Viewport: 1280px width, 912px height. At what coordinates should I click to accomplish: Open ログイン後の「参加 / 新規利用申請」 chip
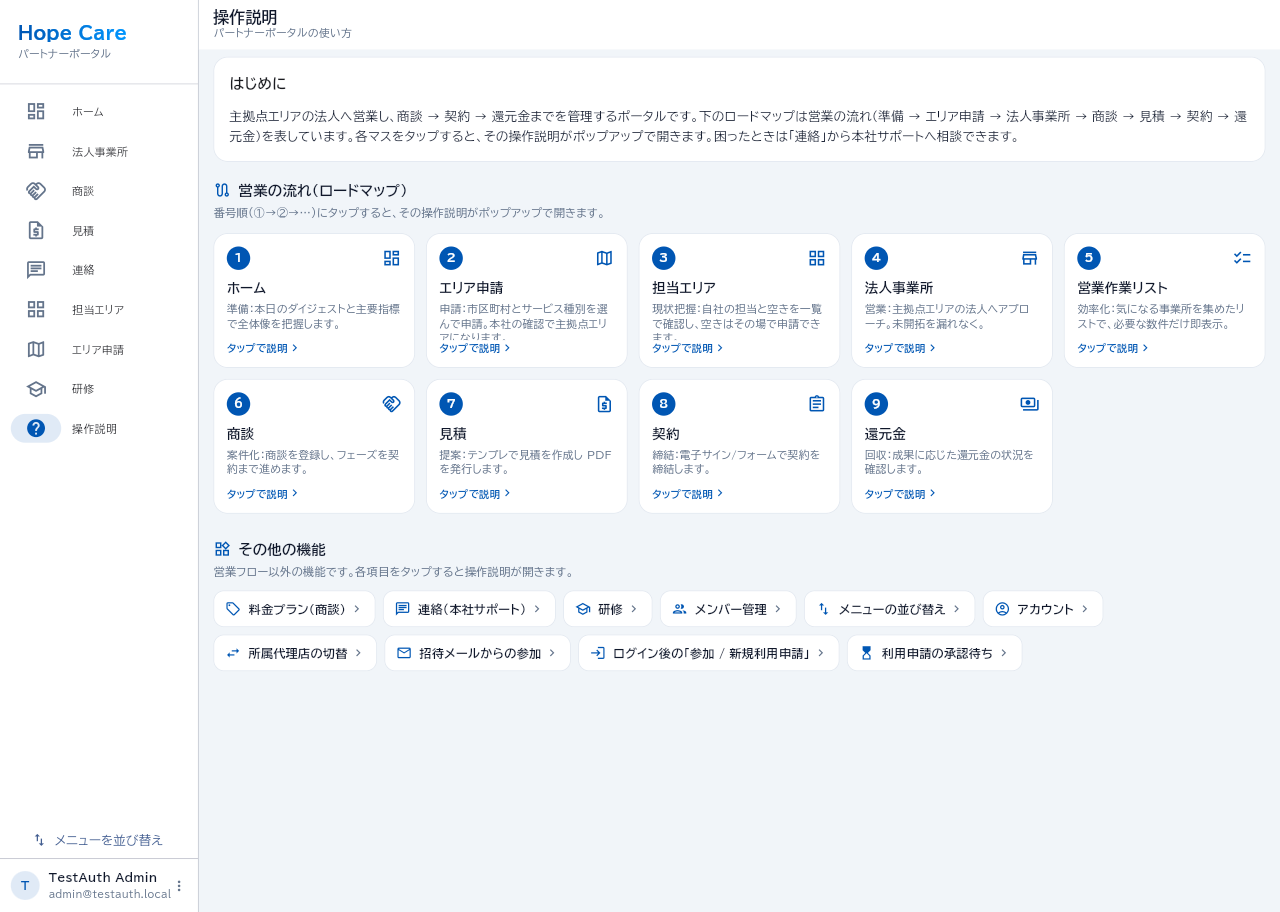click(709, 653)
